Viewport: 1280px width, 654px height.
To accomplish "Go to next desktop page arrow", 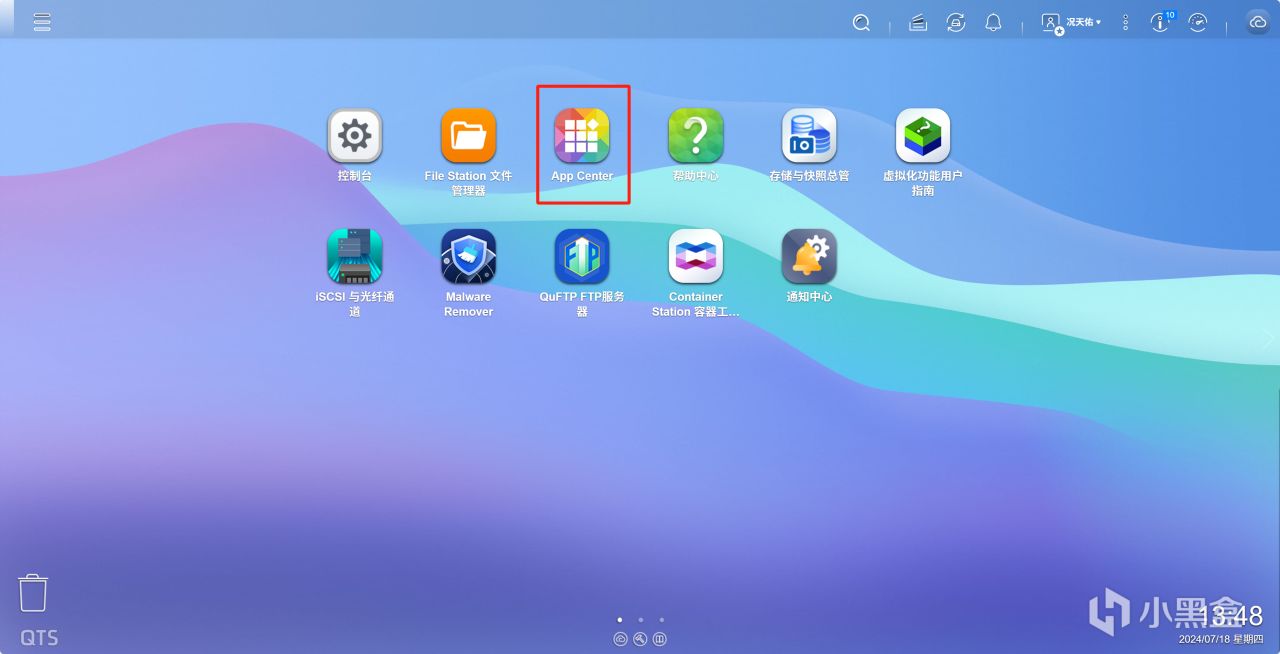I will click(x=1269, y=339).
